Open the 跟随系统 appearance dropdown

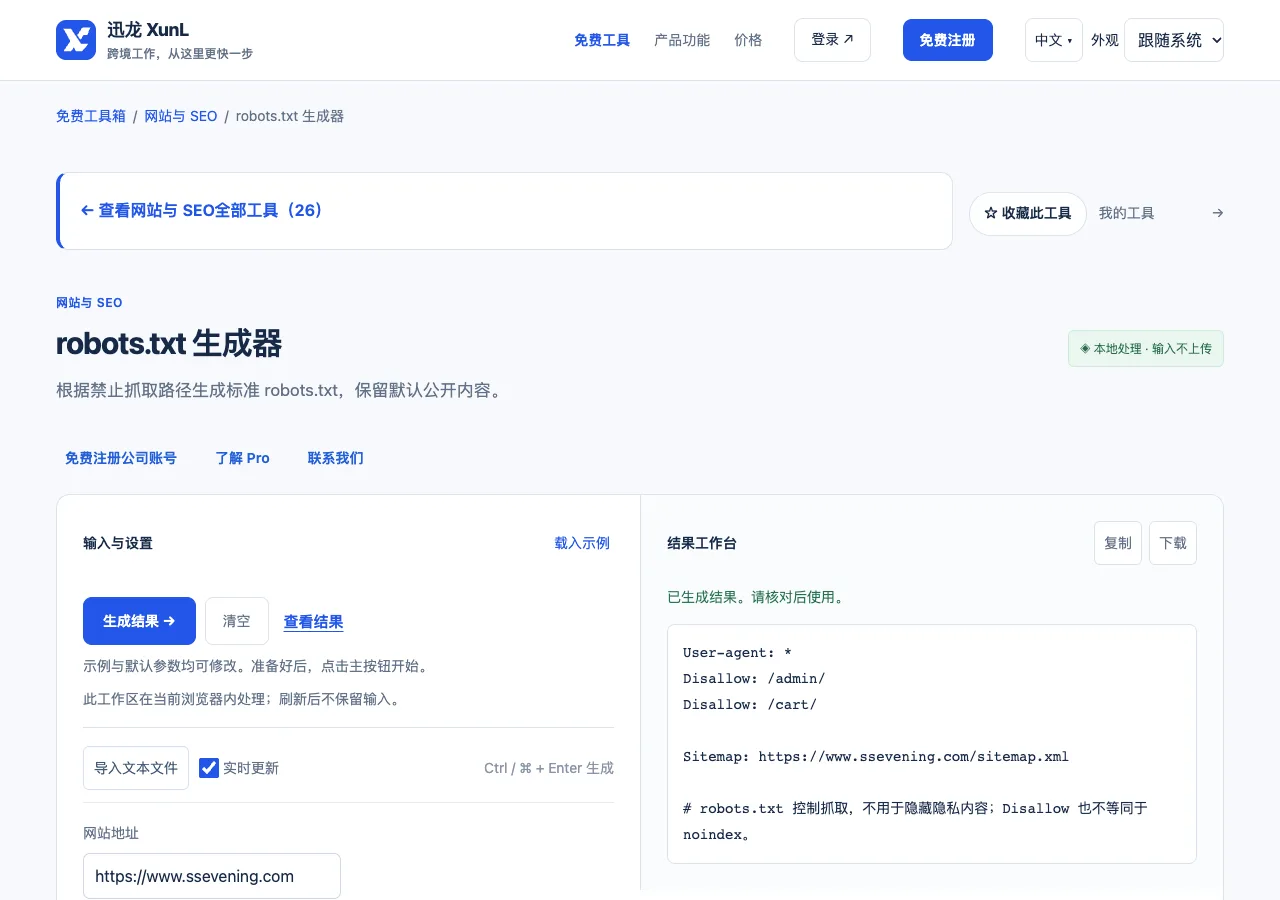[1173, 40]
